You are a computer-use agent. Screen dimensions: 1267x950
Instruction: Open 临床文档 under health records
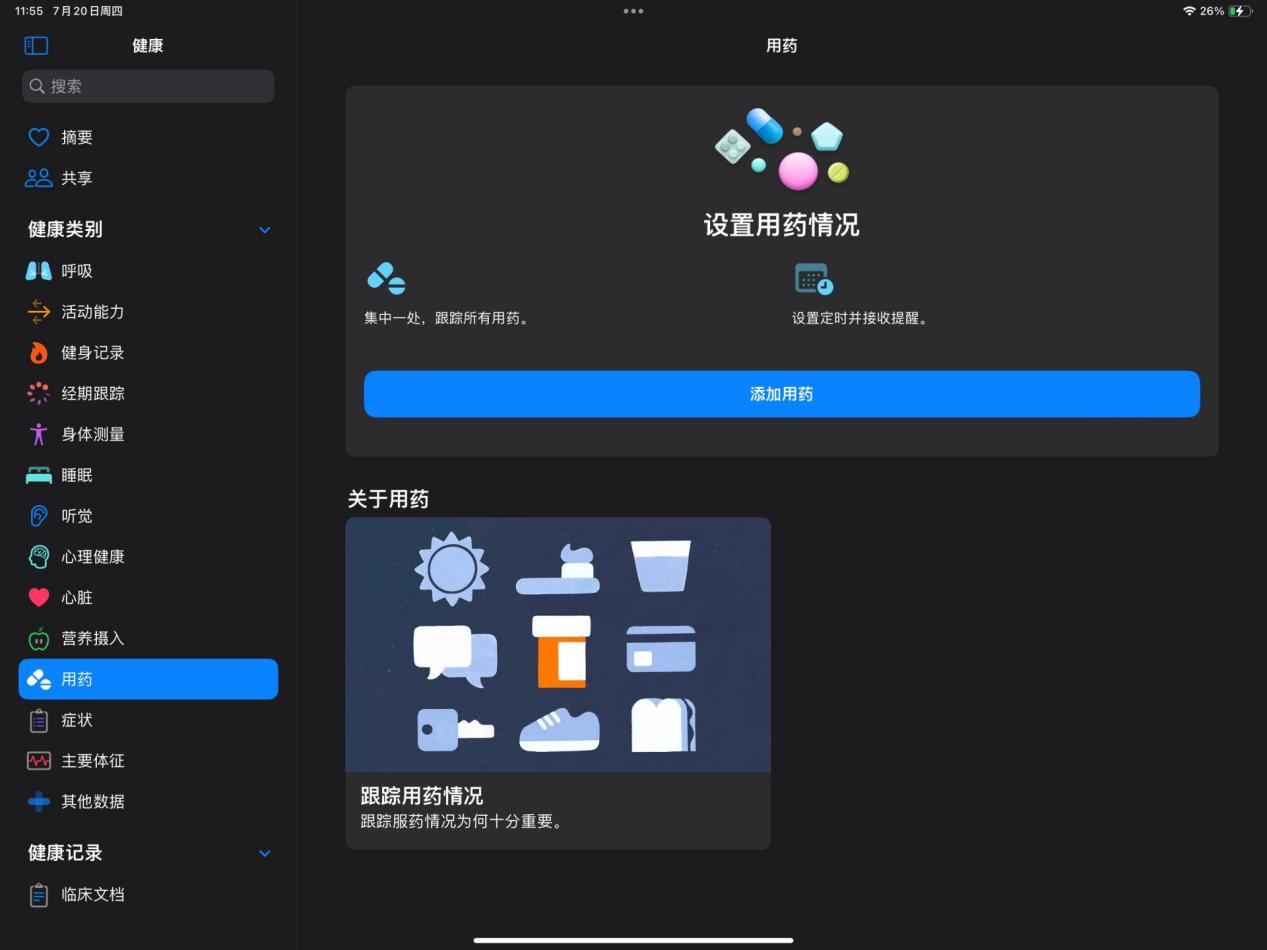90,894
